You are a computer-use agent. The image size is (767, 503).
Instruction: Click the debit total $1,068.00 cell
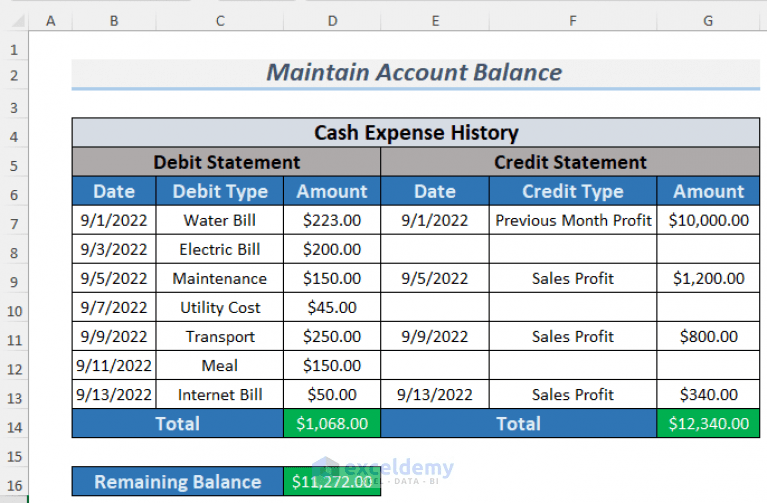[332, 423]
